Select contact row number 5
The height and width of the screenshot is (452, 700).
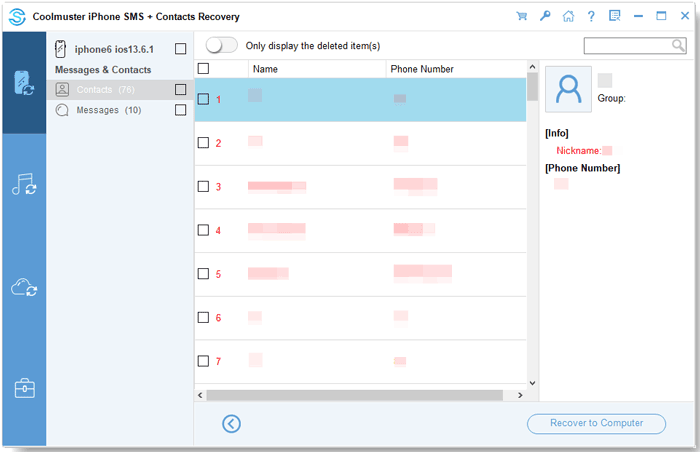tap(360, 274)
